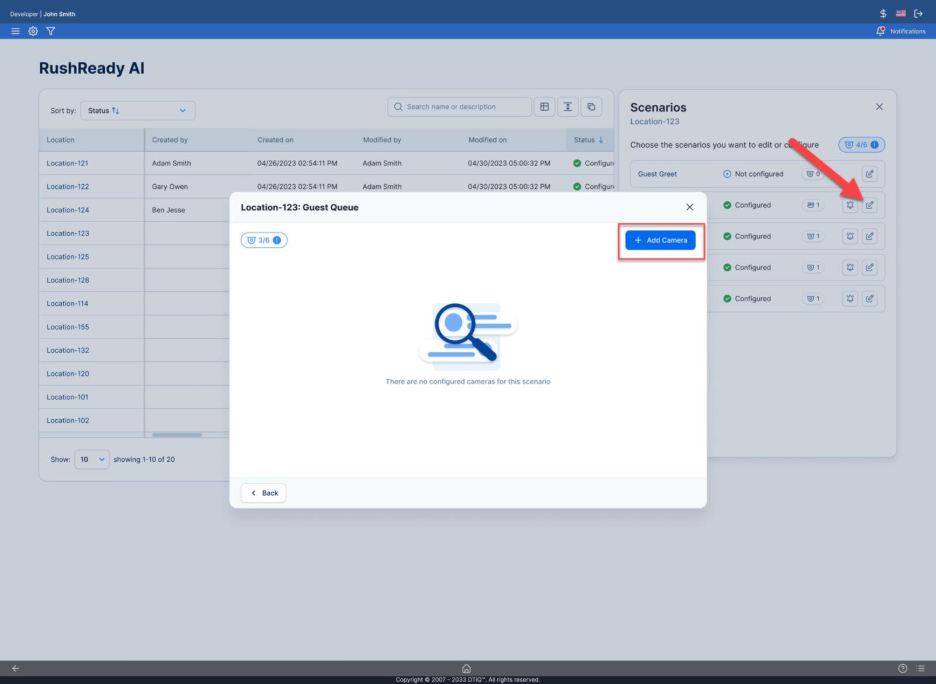Edit the Guest Greet scenario

click(869, 174)
